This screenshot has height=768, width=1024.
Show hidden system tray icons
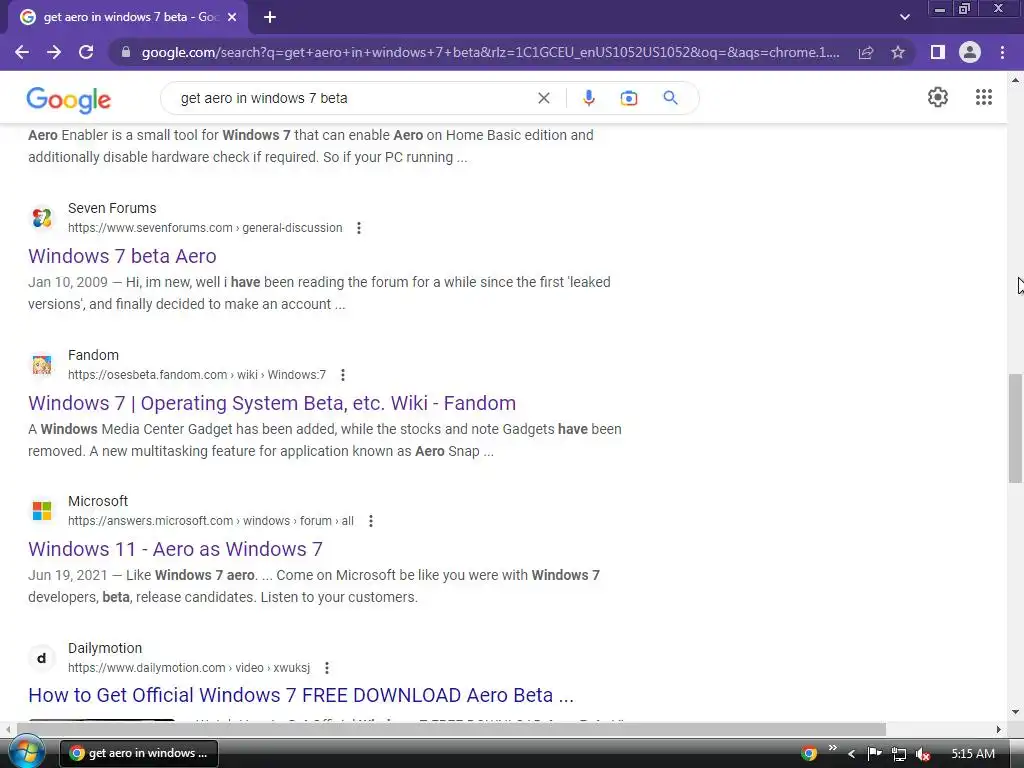point(852,754)
